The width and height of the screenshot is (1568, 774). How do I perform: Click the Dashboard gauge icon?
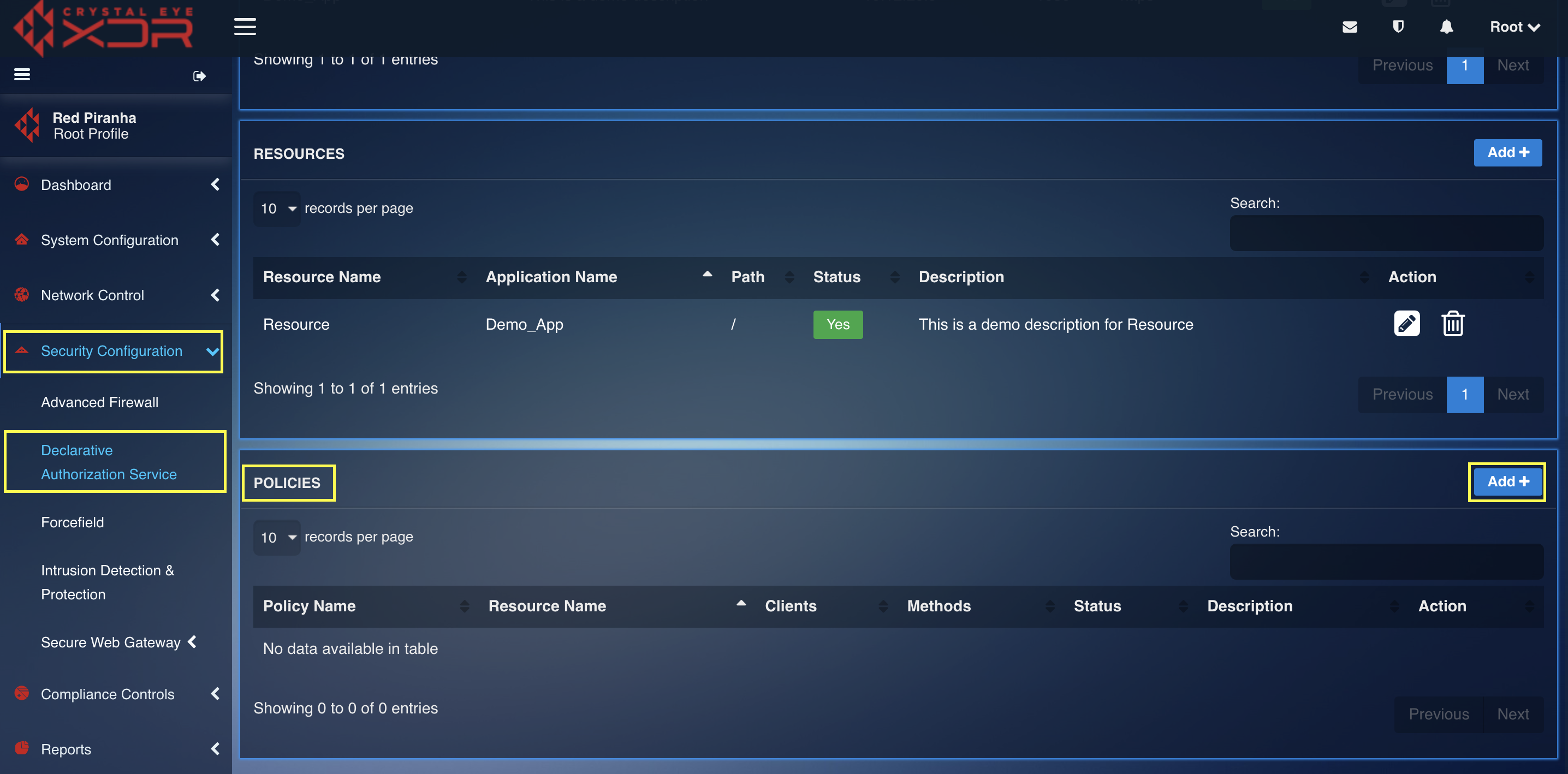click(x=21, y=184)
